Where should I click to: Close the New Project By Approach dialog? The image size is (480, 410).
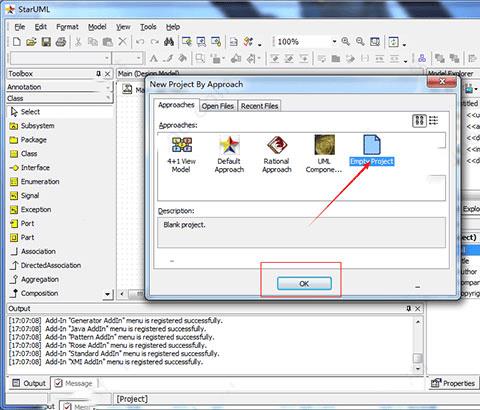pos(442,81)
